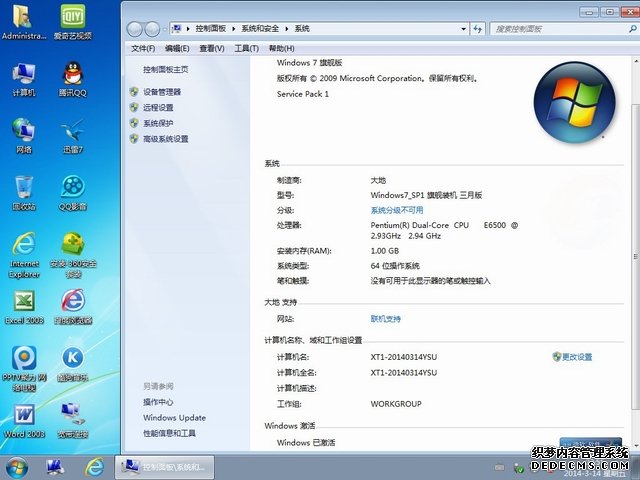Open the Word 2003 desktop icon
The image size is (640, 480).
pyautogui.click(x=24, y=421)
